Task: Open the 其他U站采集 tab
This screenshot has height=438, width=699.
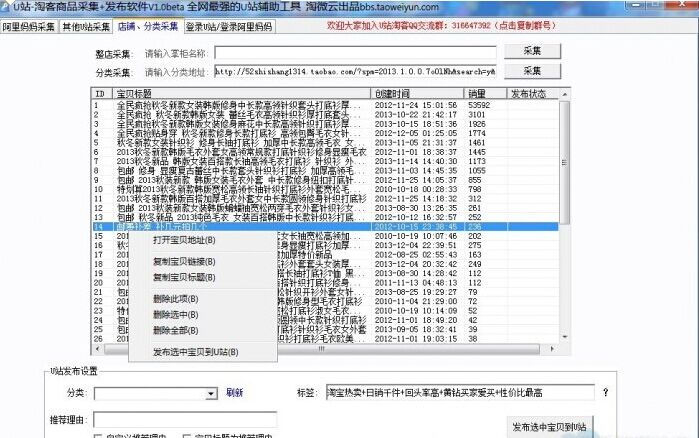Action: (86, 27)
